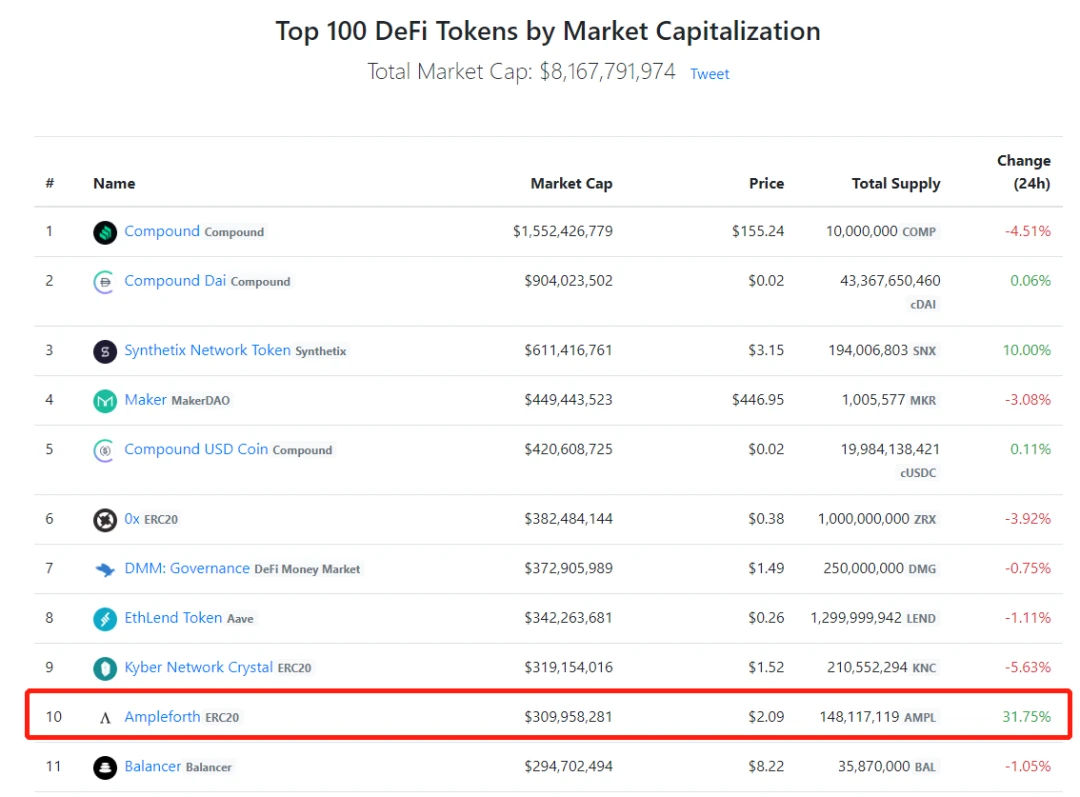Viewport: 1080px width, 797px height.
Task: Click the Aave tag beside EthLend Token
Action: (x=240, y=619)
